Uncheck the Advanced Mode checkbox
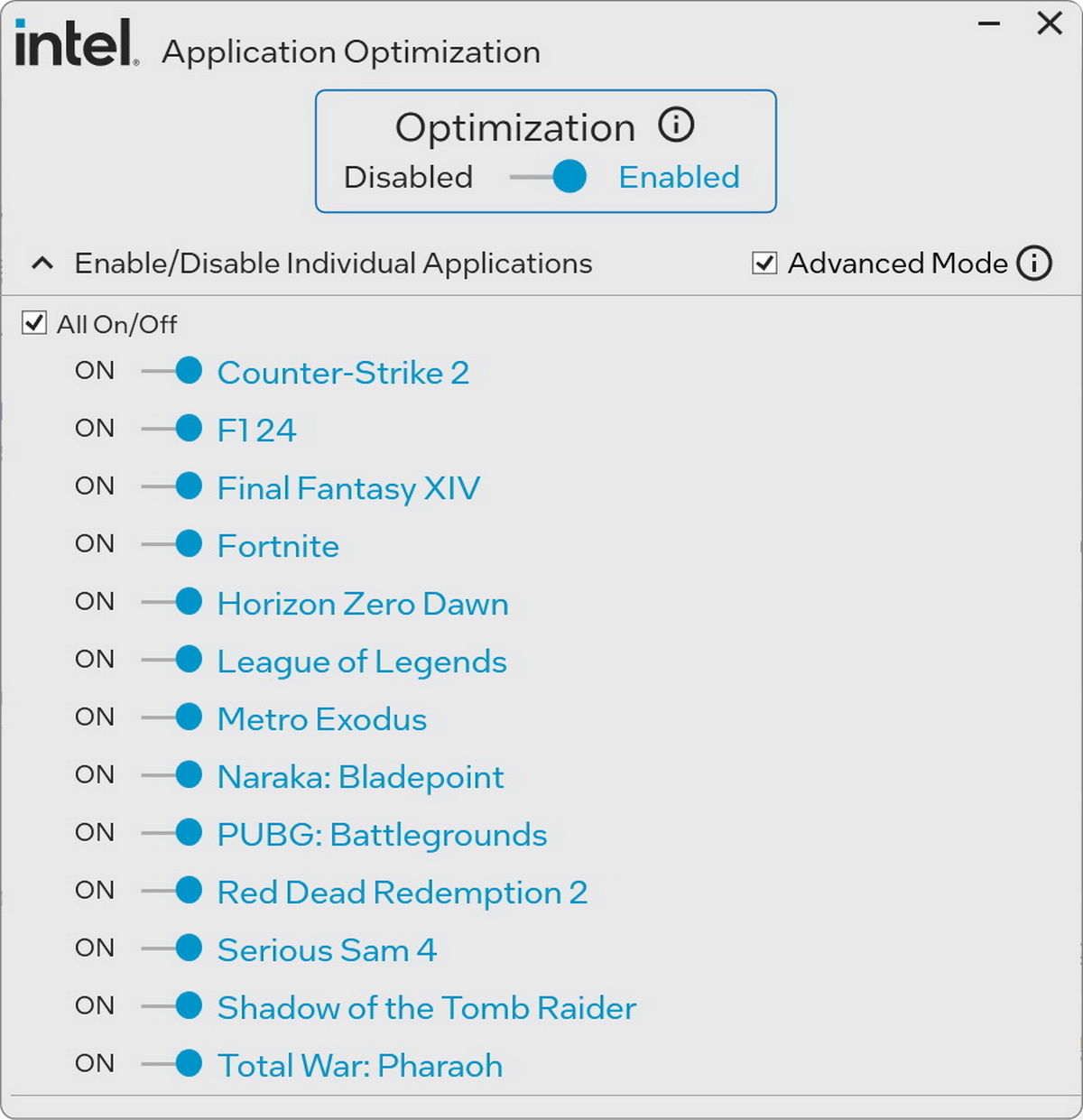Screen dimensions: 1083x1120 [764, 264]
